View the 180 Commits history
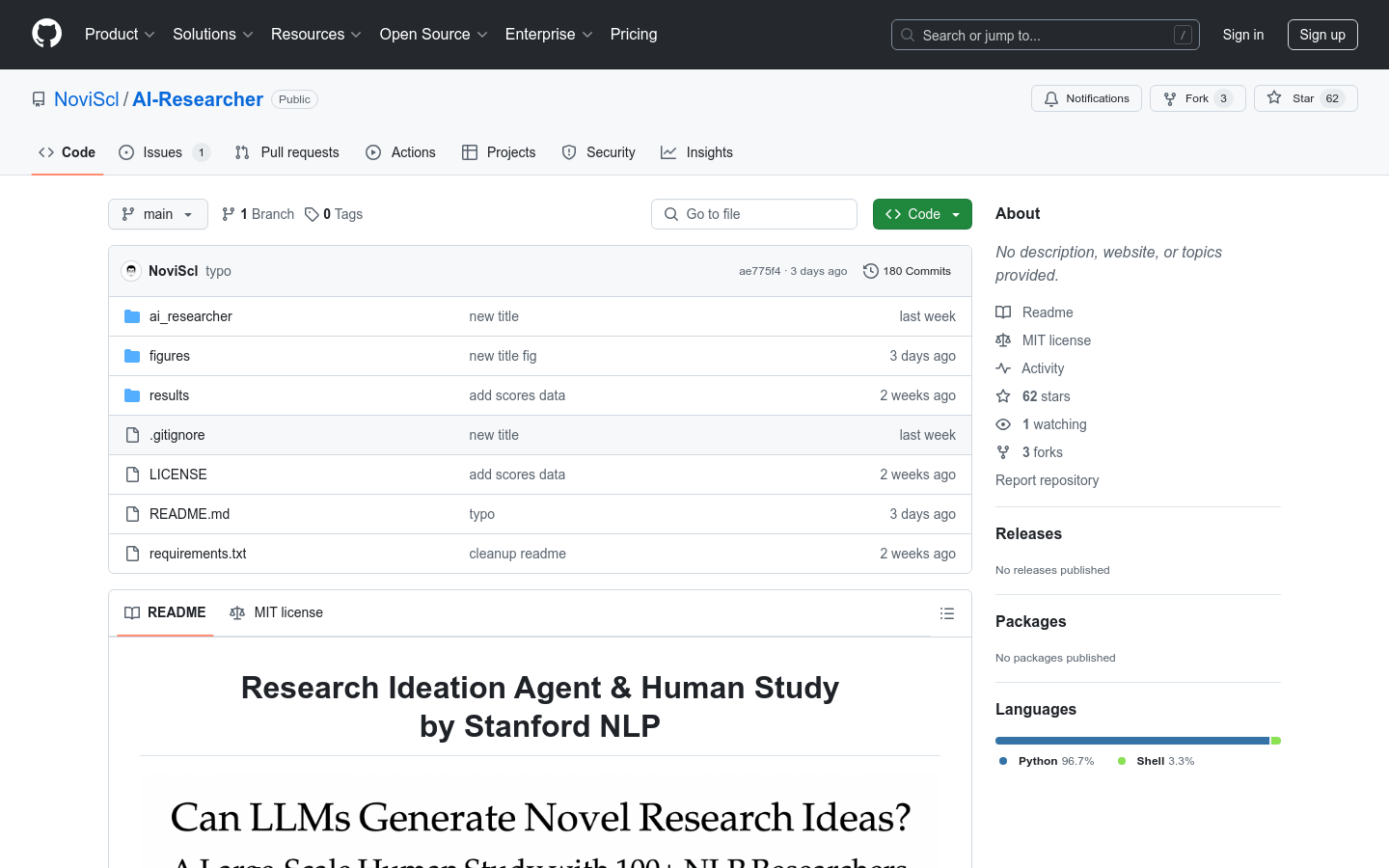Image resolution: width=1389 pixels, height=868 pixels. [x=907, y=271]
